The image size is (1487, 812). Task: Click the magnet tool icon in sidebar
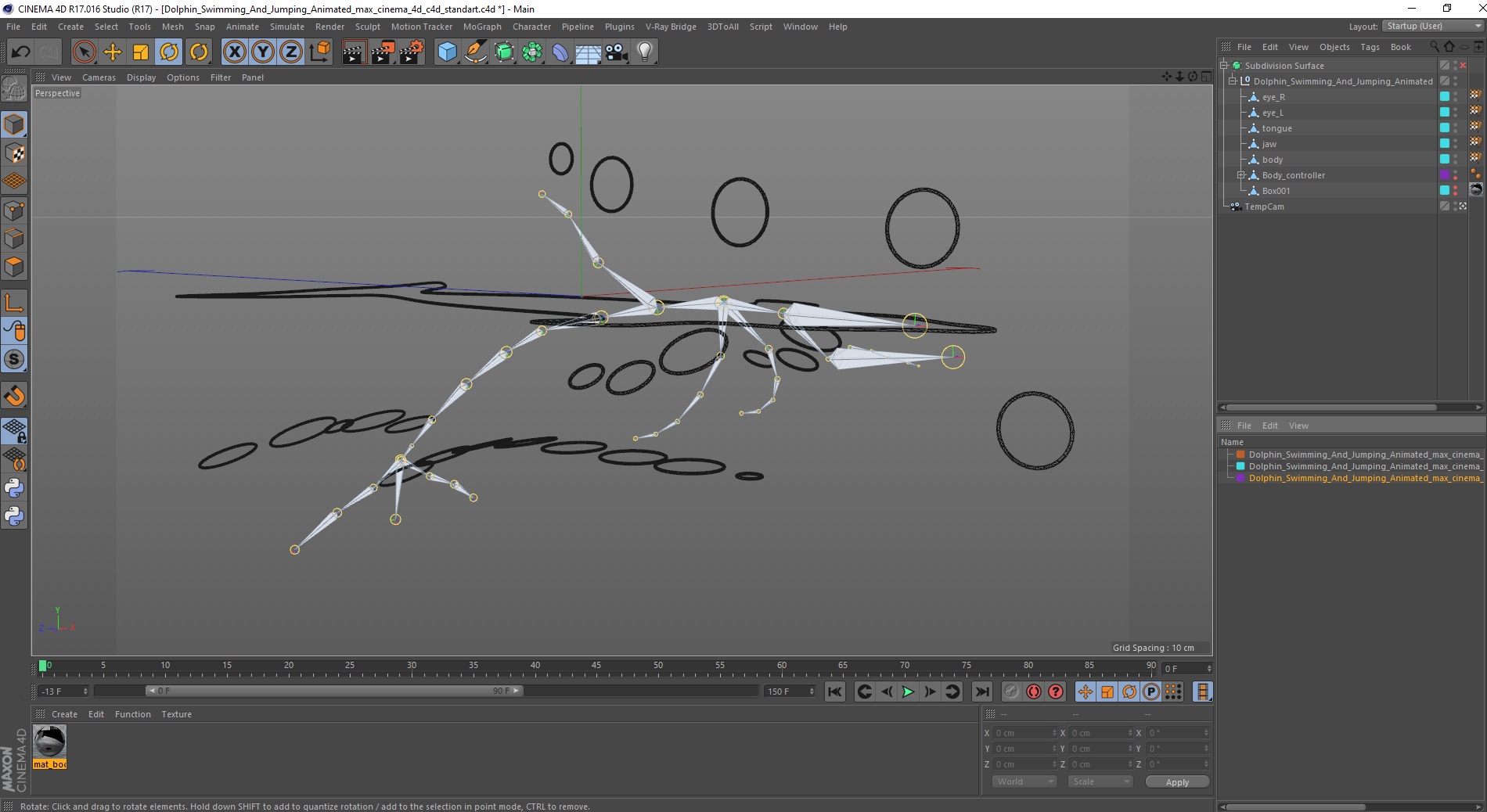point(14,396)
